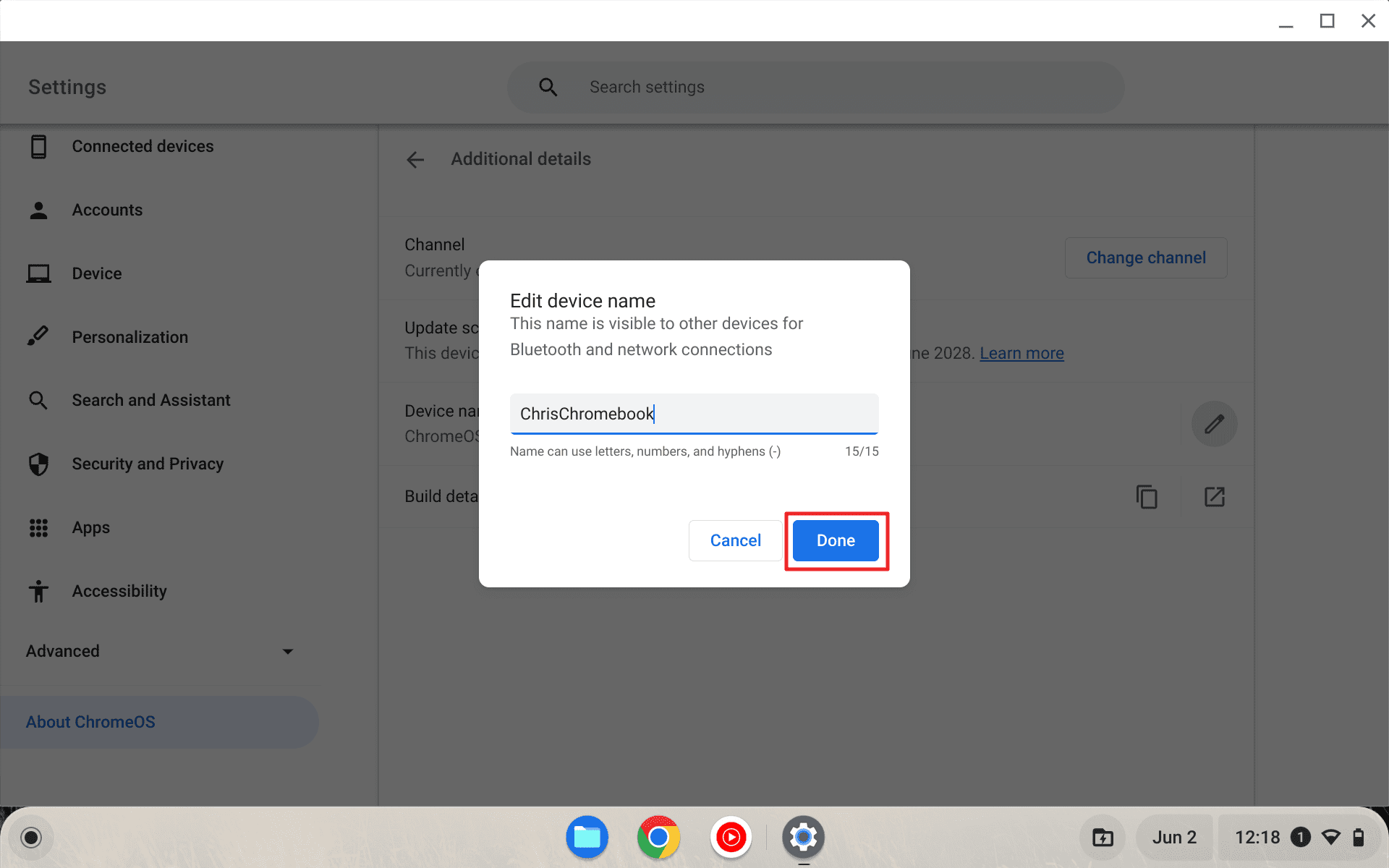Open the Tote holding space icon
Viewport: 1389px width, 868px height.
coord(1103,838)
